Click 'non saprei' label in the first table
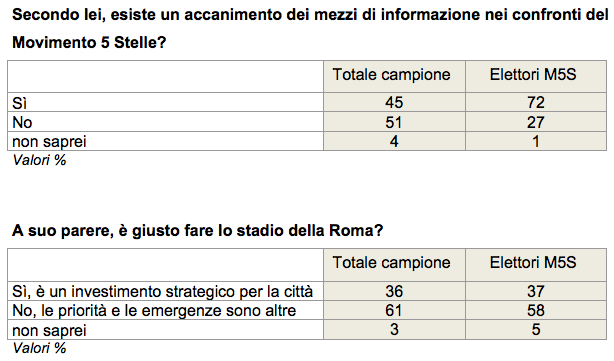 click(x=49, y=142)
